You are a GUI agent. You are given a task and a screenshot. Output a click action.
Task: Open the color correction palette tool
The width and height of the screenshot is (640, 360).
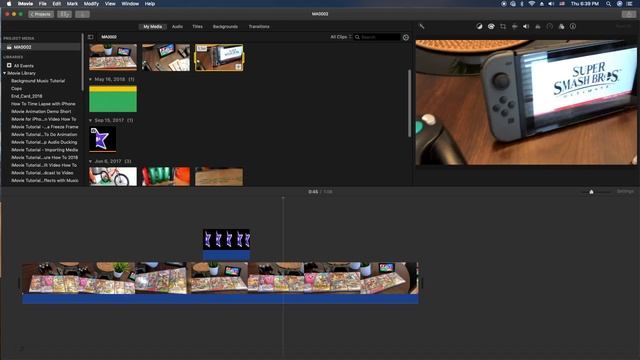coord(491,26)
